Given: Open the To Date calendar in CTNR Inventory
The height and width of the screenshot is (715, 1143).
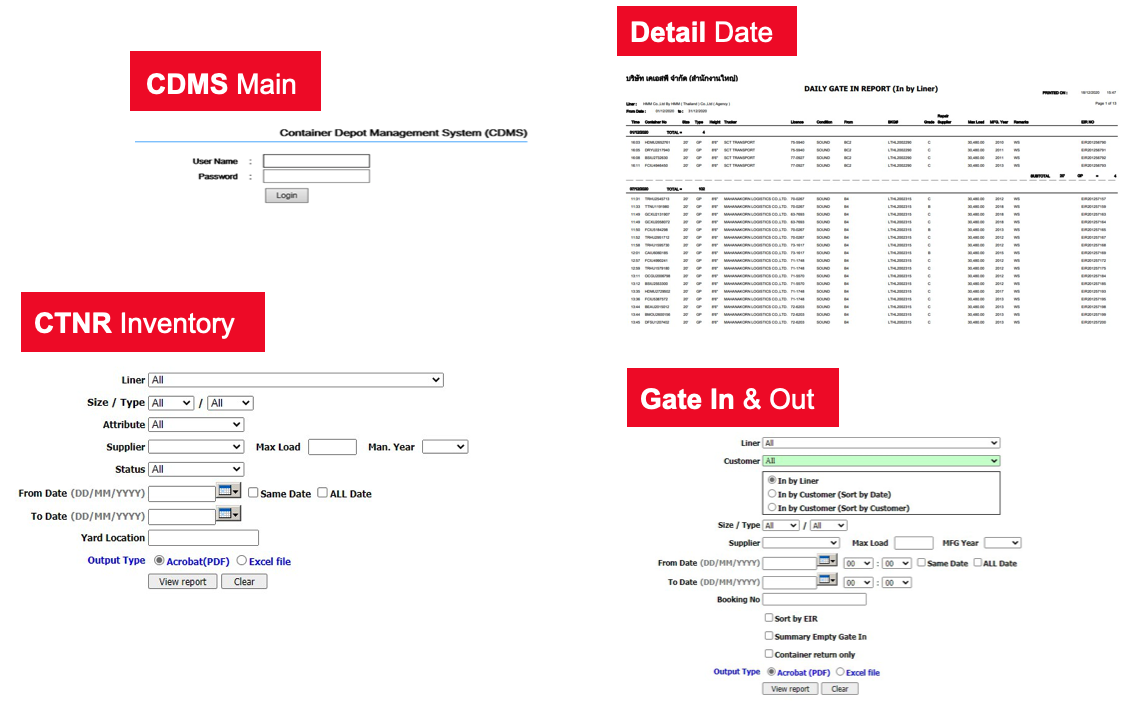Looking at the screenshot, I should (229, 514).
